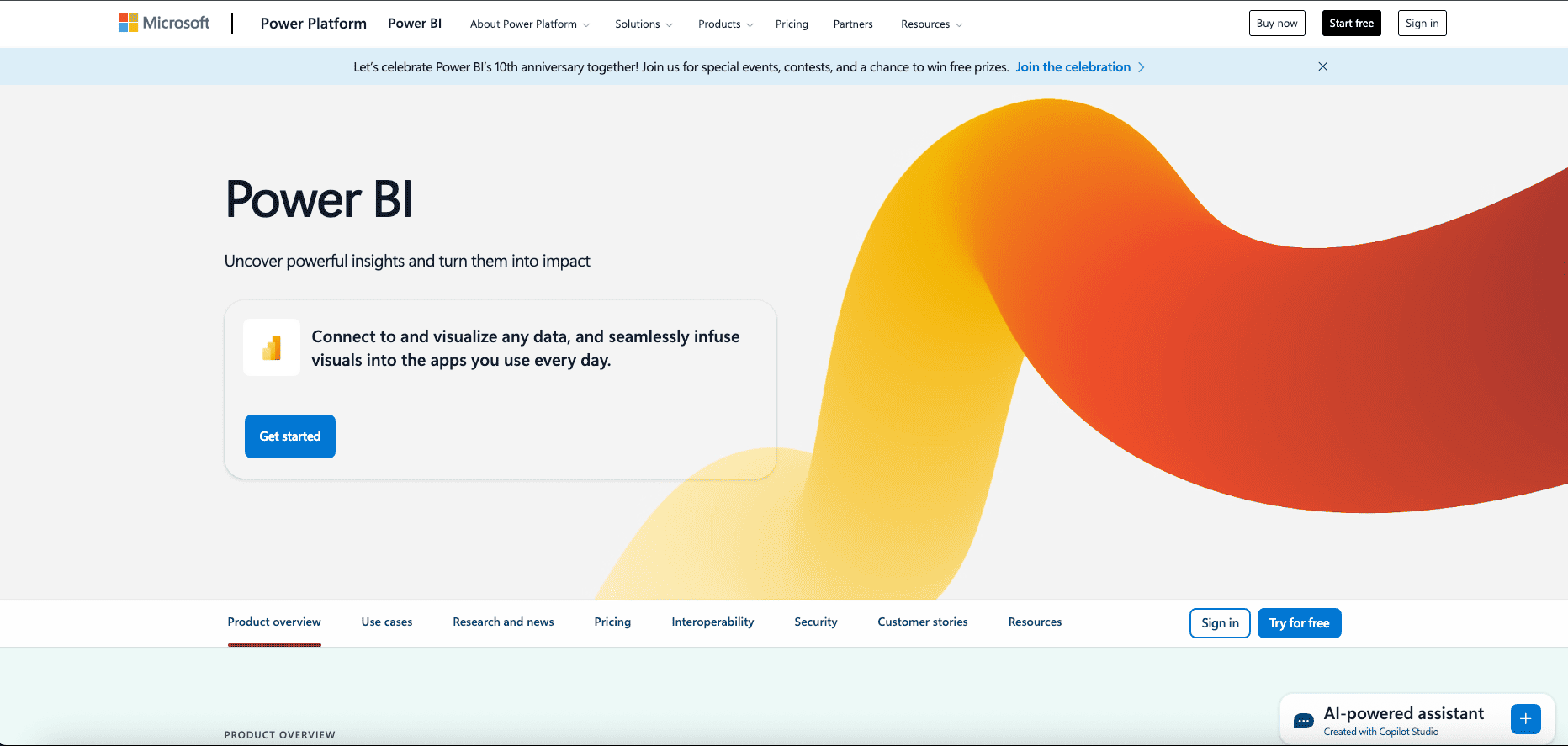Open the Resources dropdown in header
The width and height of the screenshot is (1568, 746).
(x=931, y=24)
